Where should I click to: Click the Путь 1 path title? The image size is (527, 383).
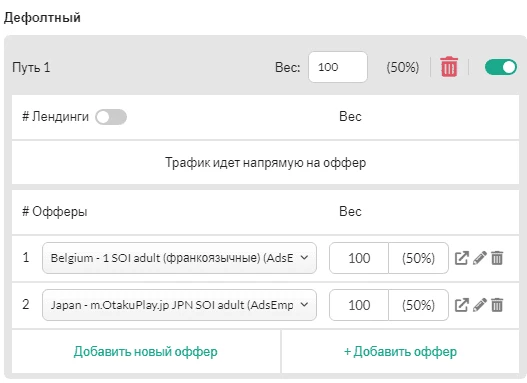point(31,68)
